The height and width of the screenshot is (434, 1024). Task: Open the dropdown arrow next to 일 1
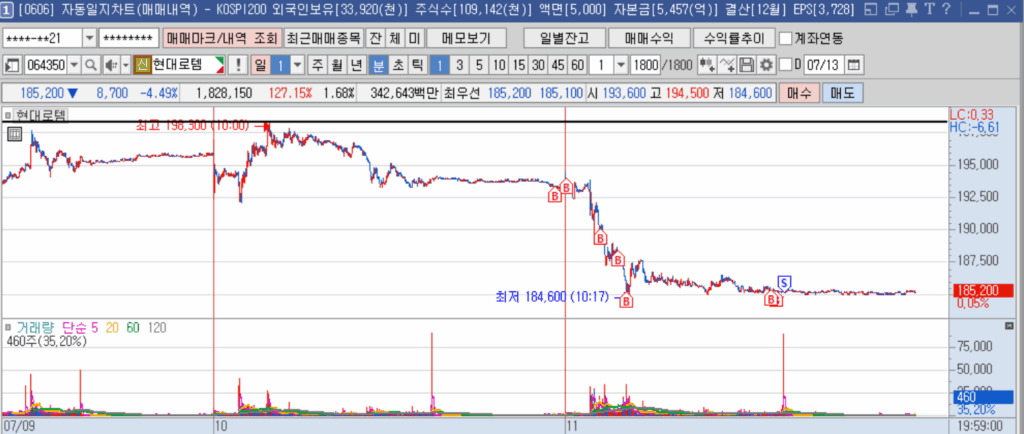coord(297,65)
